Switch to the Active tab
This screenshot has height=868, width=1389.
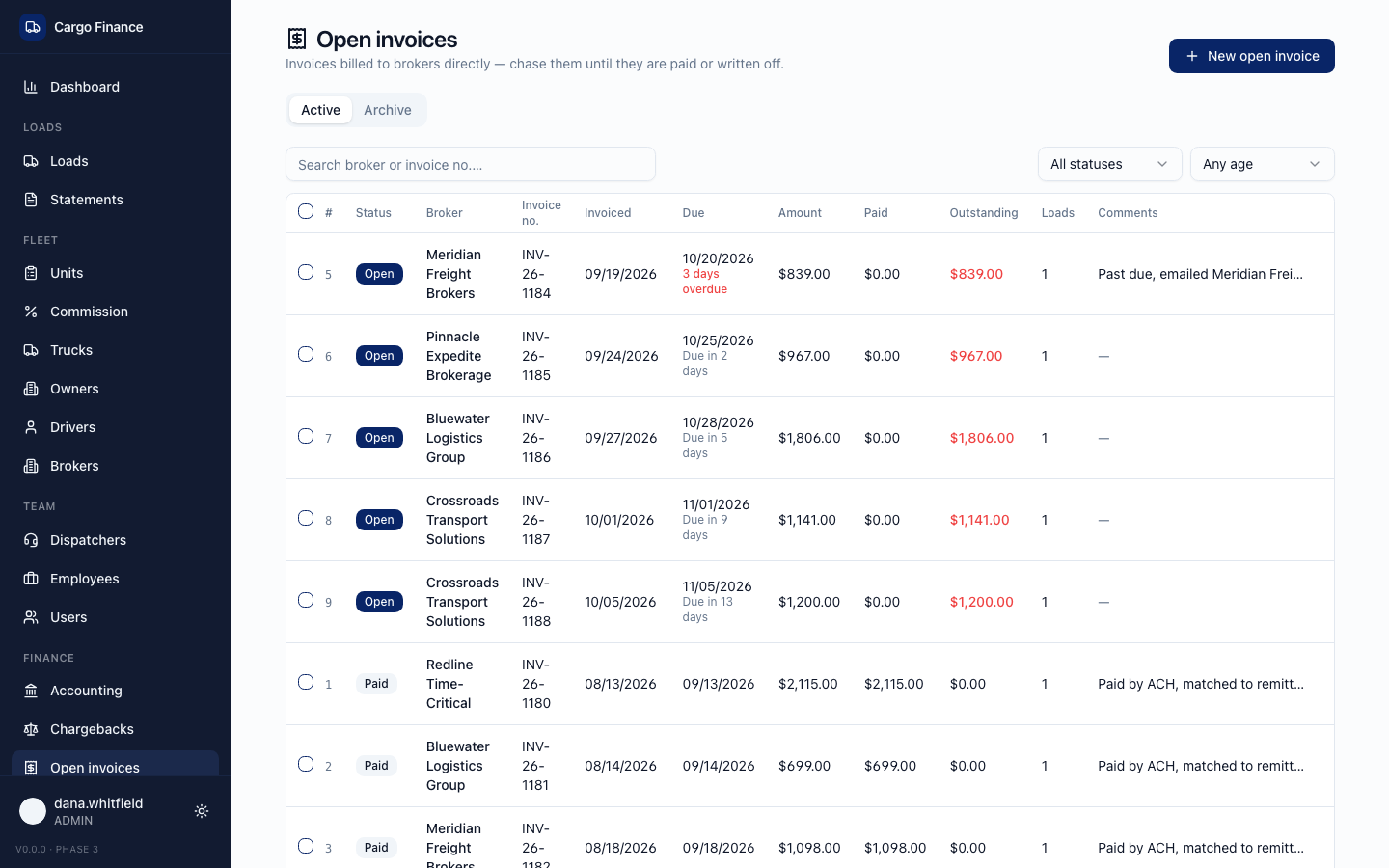click(320, 110)
